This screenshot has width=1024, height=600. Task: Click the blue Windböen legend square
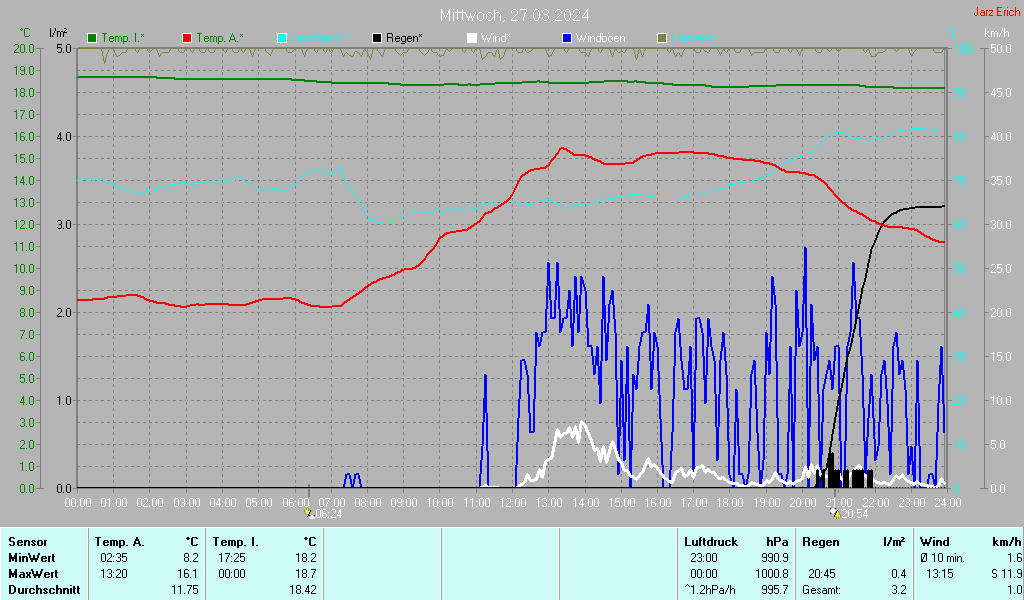coord(567,39)
